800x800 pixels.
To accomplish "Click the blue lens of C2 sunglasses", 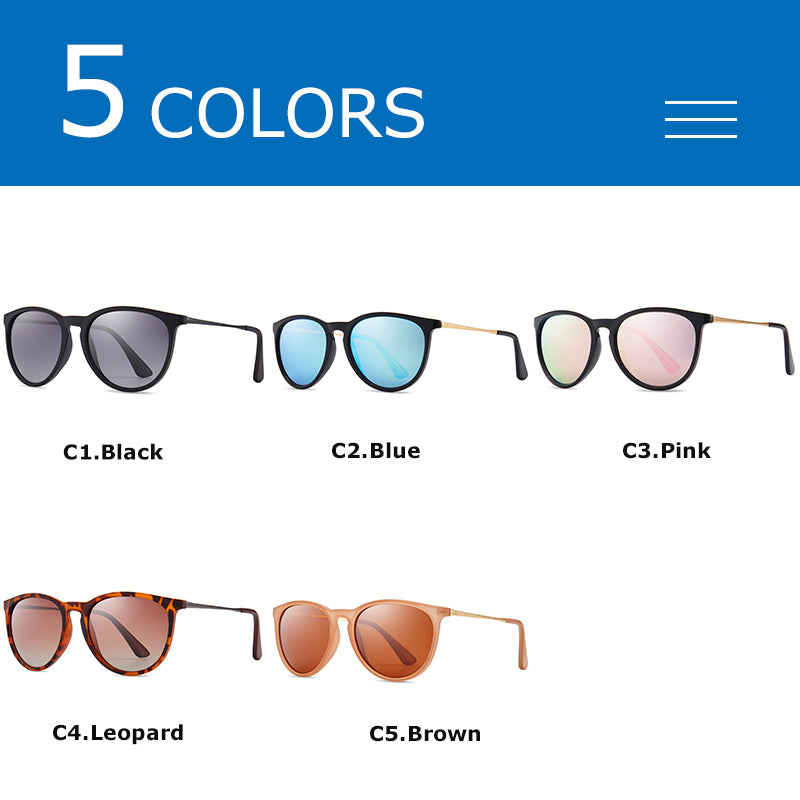I will [388, 352].
